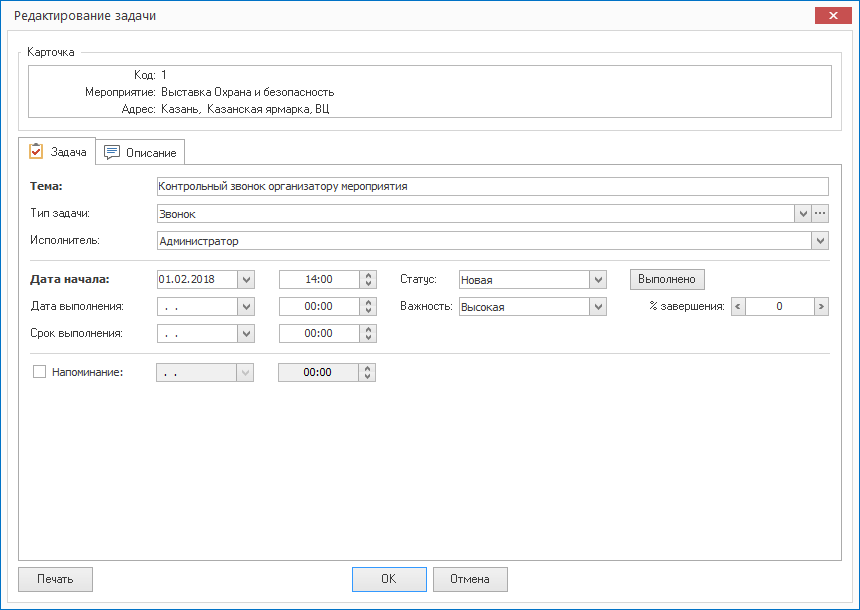Expand the Исполнитель dropdown arrow
This screenshot has width=860, height=610.
820,241
